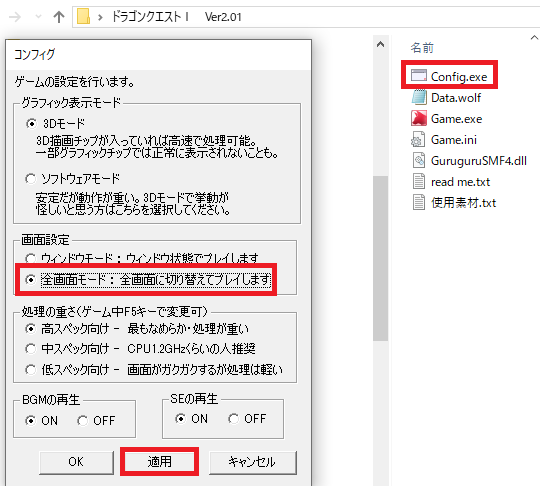
Task: Click the scroll up arrow in navigation pane
Action: coord(381,44)
